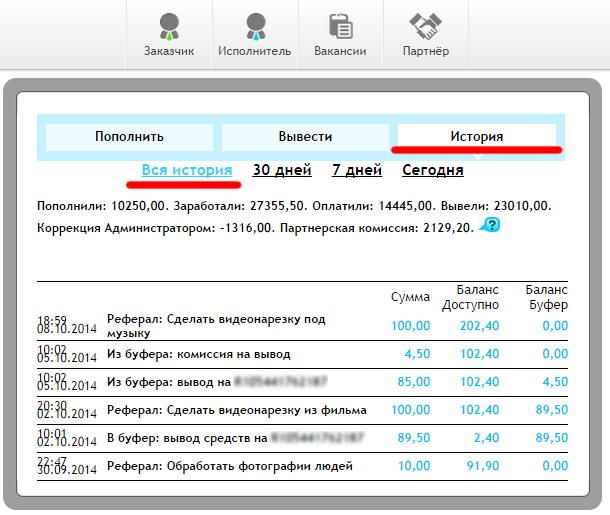610x515 pixels.
Task: Filter history by 30 дней
Action: point(282,170)
